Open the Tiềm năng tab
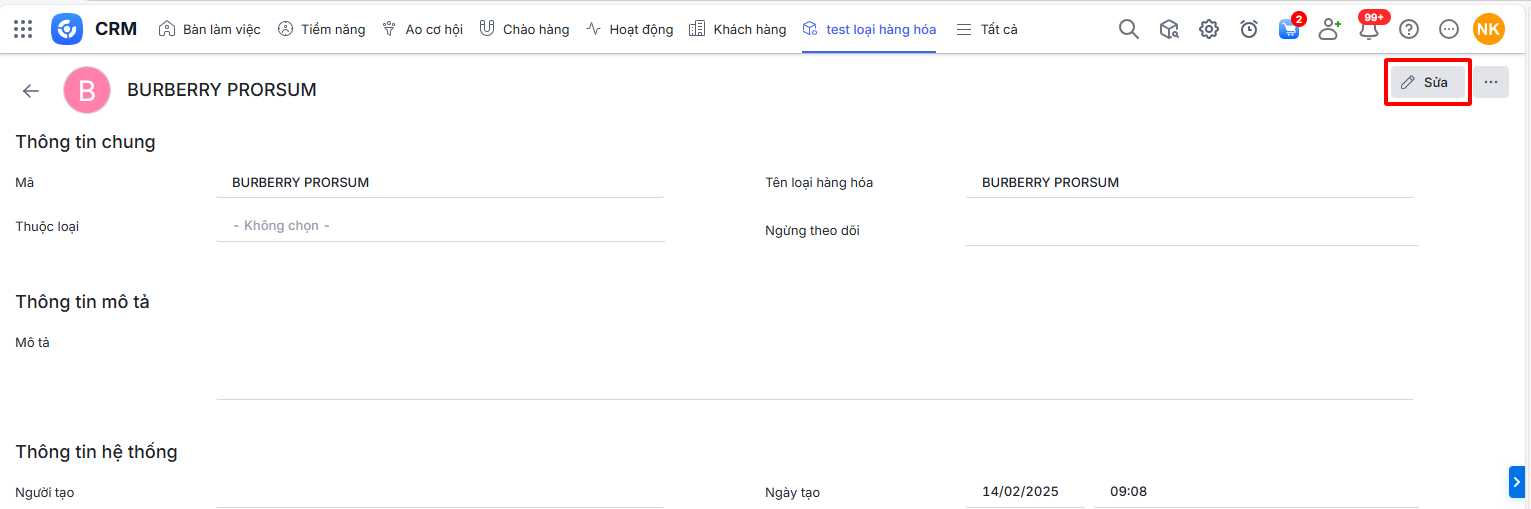Image resolution: width=1531 pixels, height=509 pixels. [x=322, y=29]
